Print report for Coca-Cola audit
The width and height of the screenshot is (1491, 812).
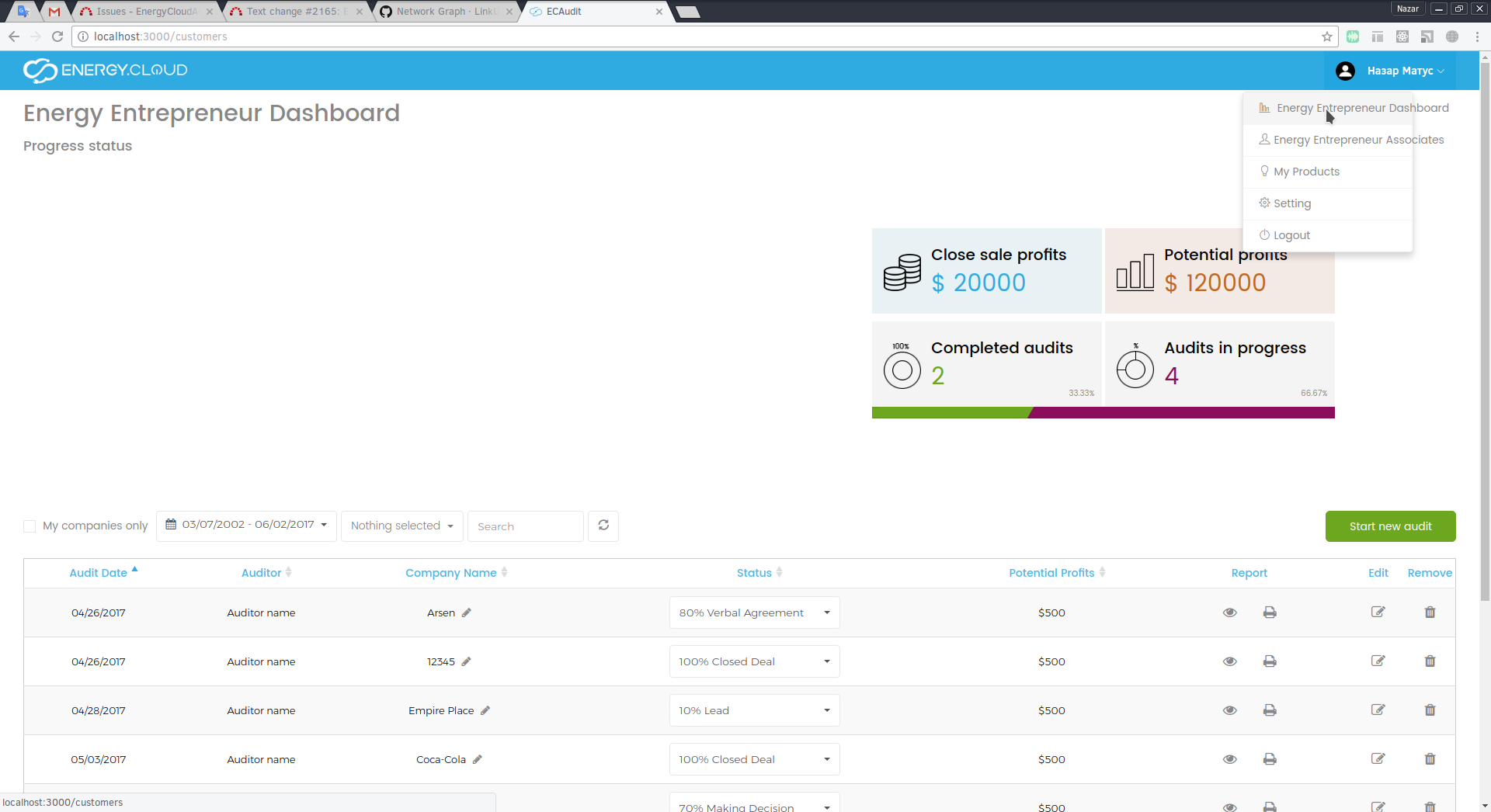click(1270, 759)
